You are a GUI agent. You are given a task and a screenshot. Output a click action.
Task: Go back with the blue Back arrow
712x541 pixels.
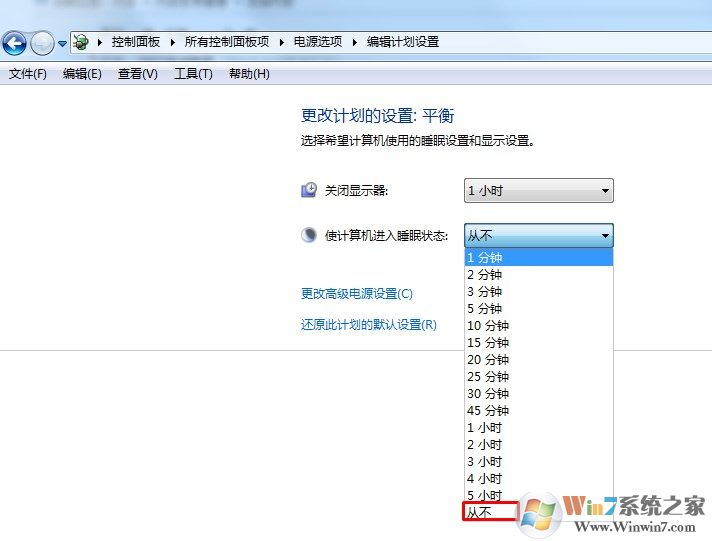tap(14, 44)
